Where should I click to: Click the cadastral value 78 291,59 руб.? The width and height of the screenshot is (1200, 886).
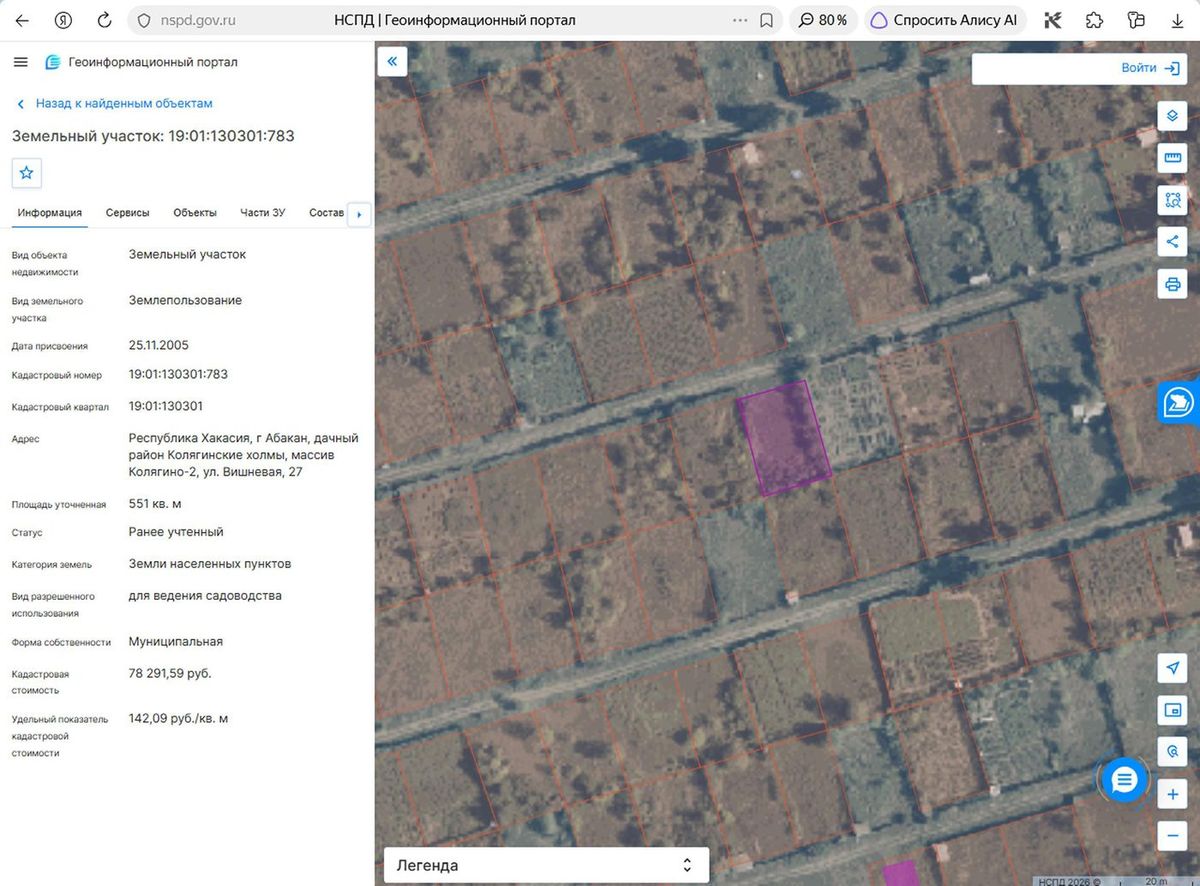click(170, 673)
